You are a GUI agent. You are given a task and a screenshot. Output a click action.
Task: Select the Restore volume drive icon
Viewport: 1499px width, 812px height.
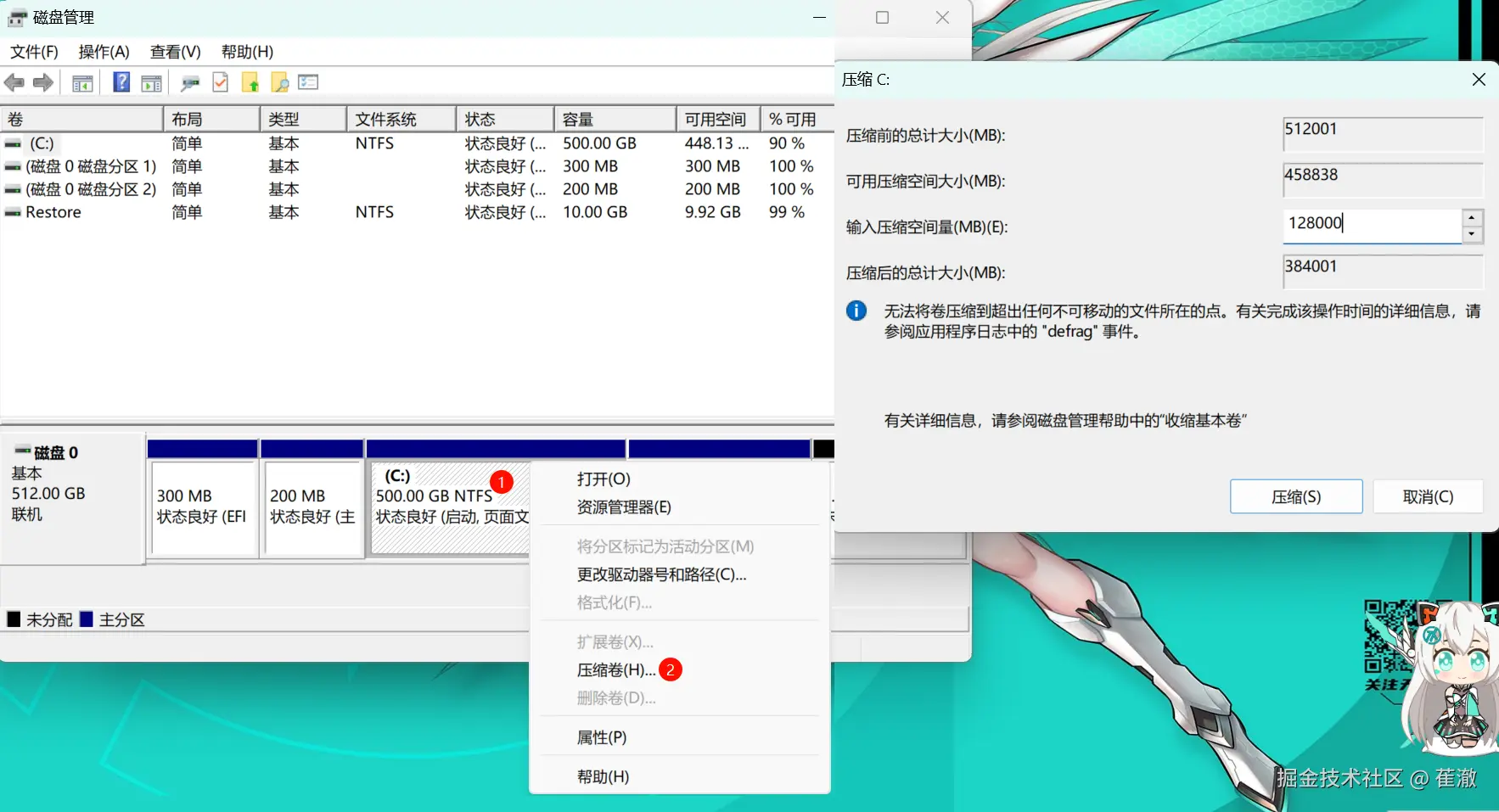point(13,213)
